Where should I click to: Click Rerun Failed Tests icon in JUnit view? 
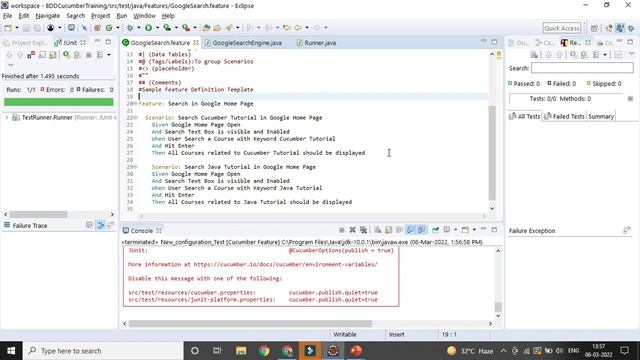[77, 55]
